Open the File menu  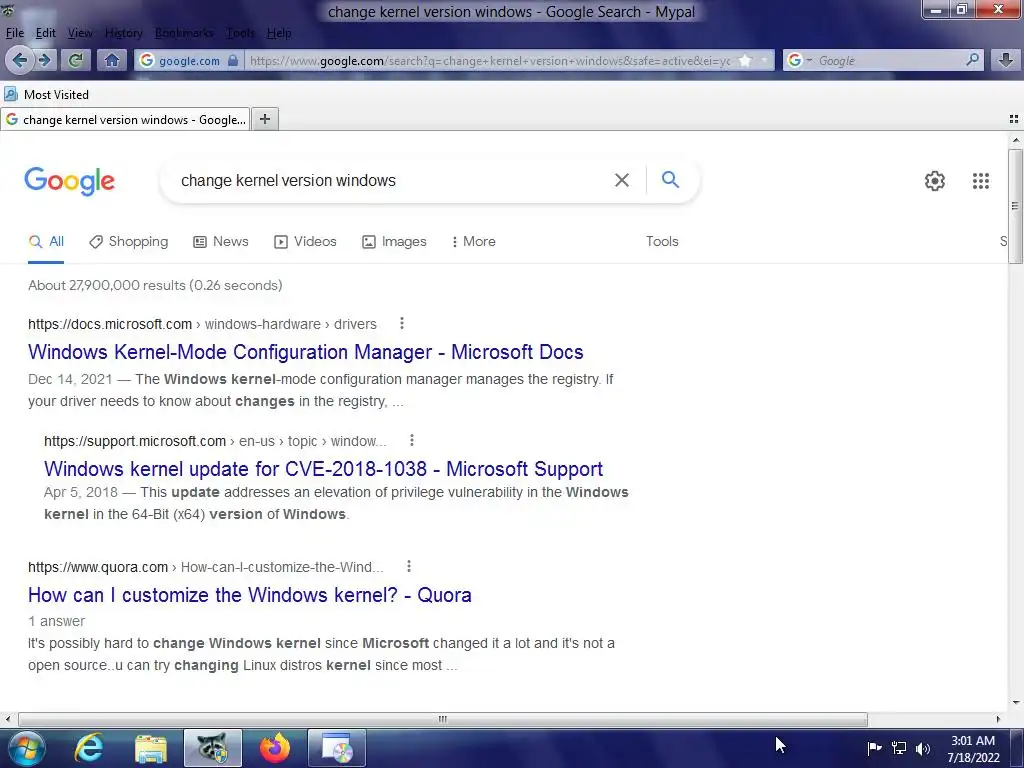(14, 33)
